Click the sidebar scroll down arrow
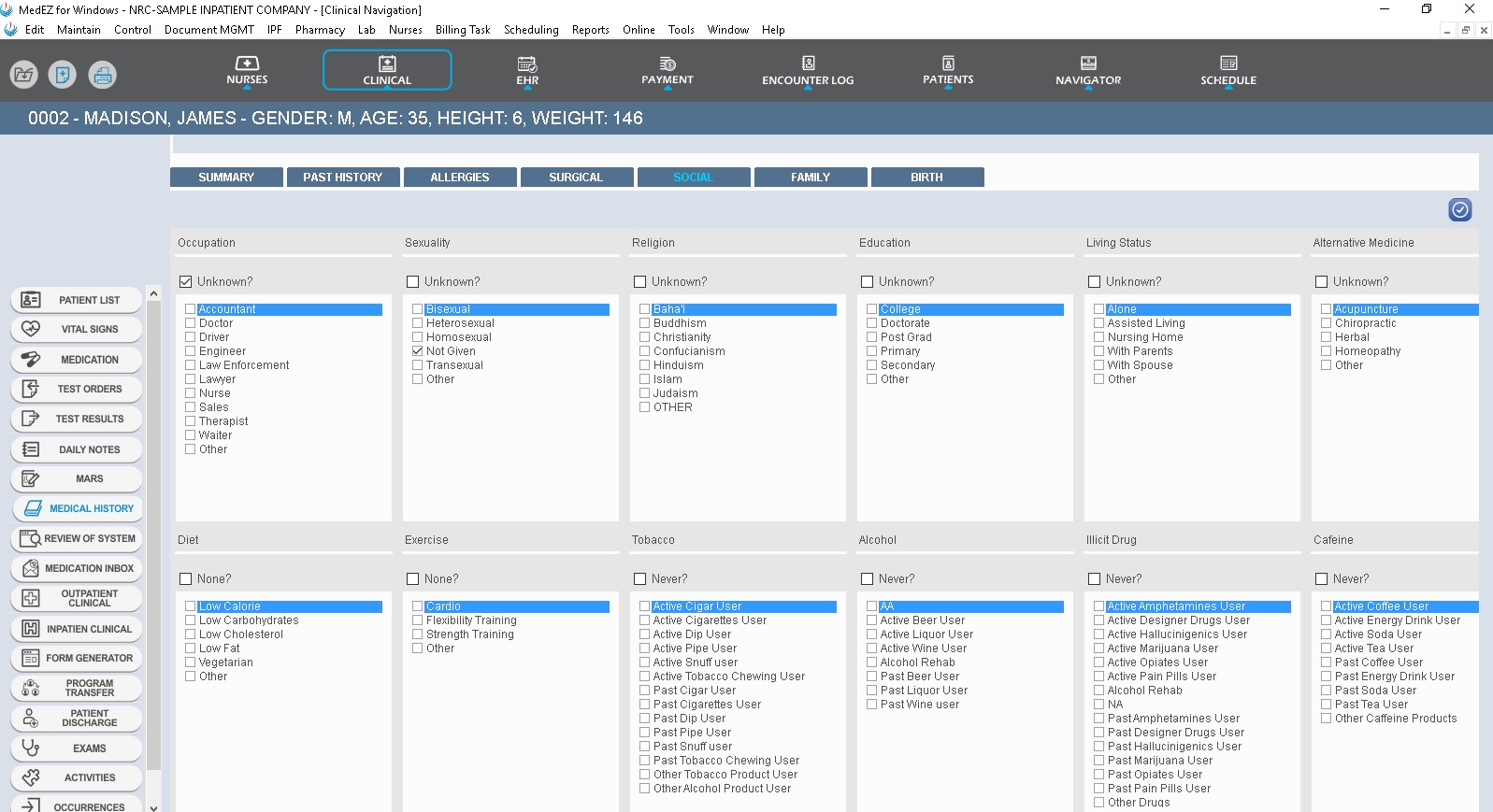 coord(153,806)
